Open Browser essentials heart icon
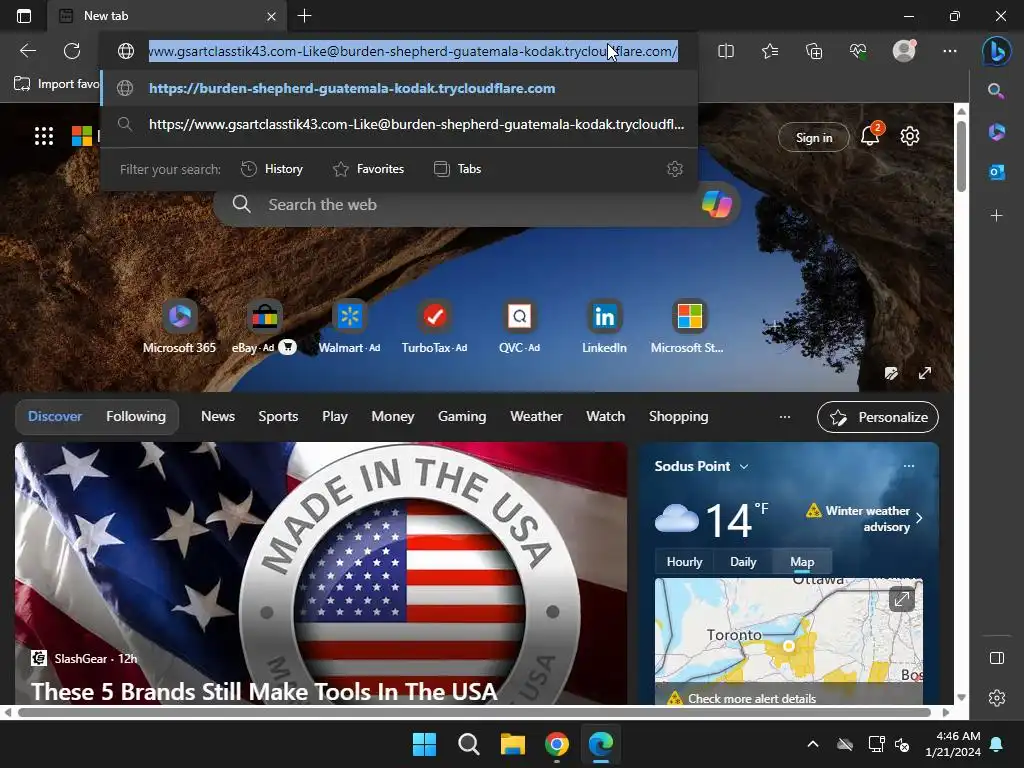Image resolution: width=1024 pixels, height=768 pixels. tap(858, 51)
